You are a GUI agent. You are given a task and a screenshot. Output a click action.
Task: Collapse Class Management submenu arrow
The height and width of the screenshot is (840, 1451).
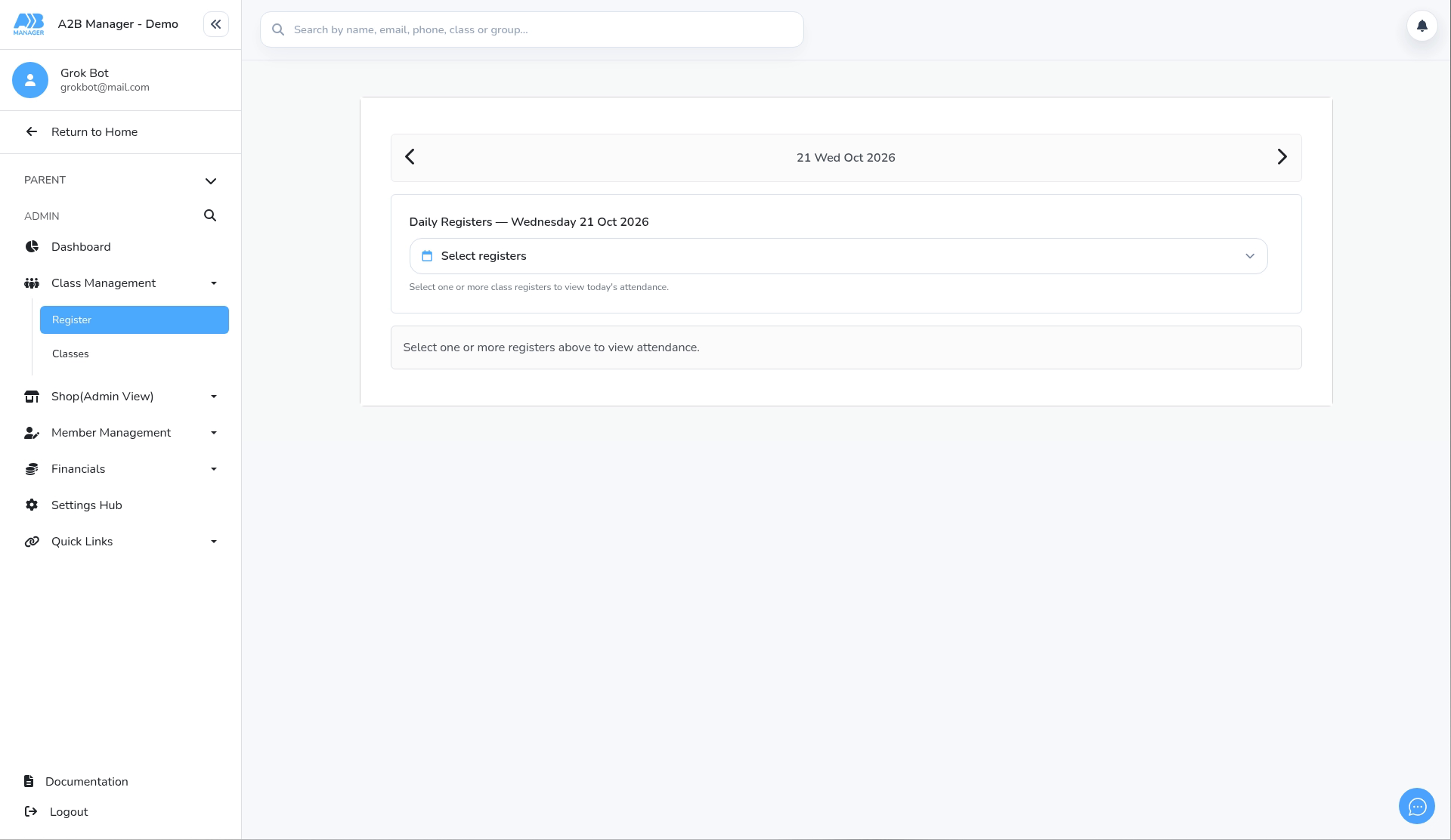click(x=214, y=283)
